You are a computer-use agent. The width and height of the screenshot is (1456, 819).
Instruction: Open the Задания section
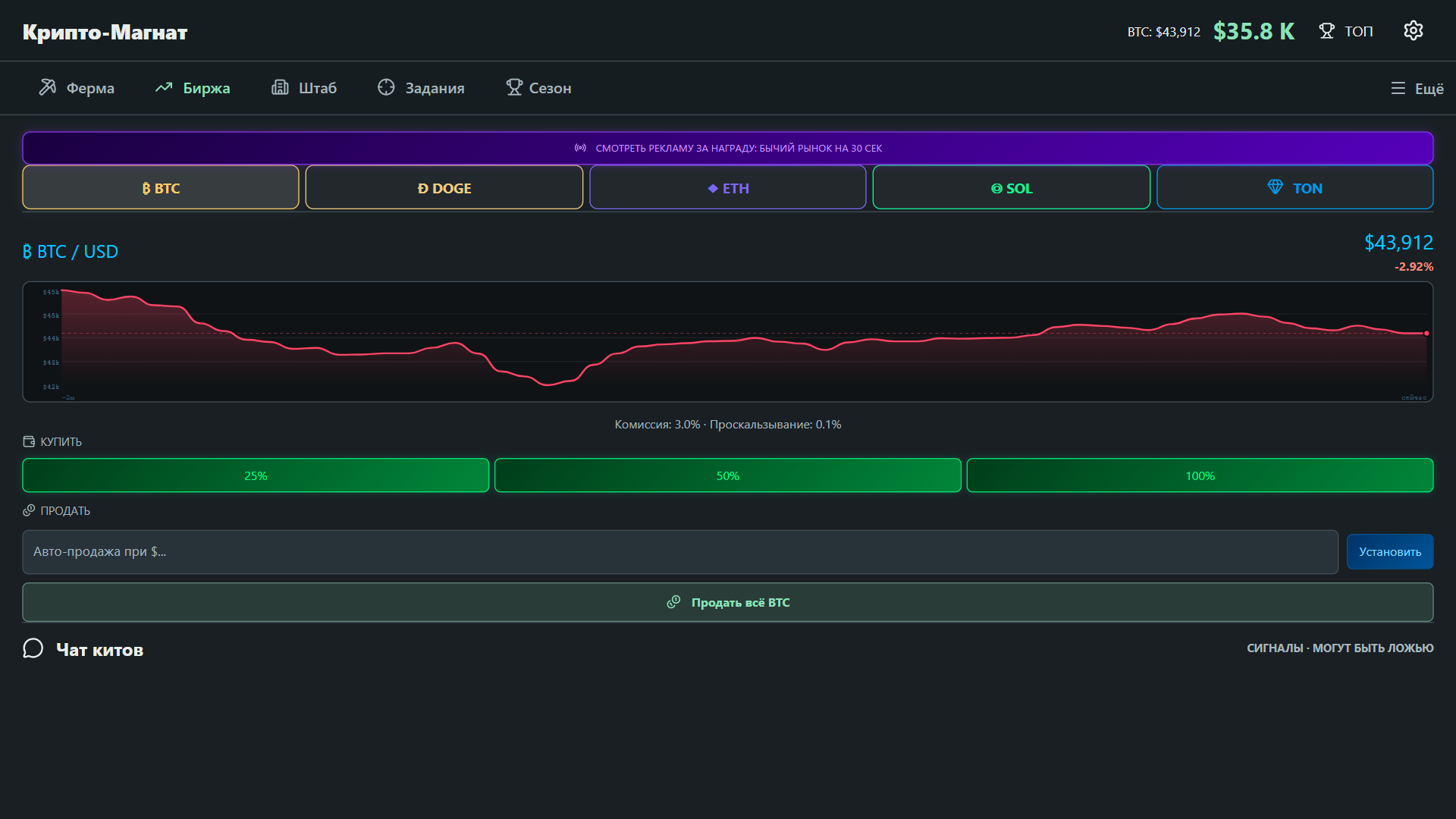[x=421, y=88]
